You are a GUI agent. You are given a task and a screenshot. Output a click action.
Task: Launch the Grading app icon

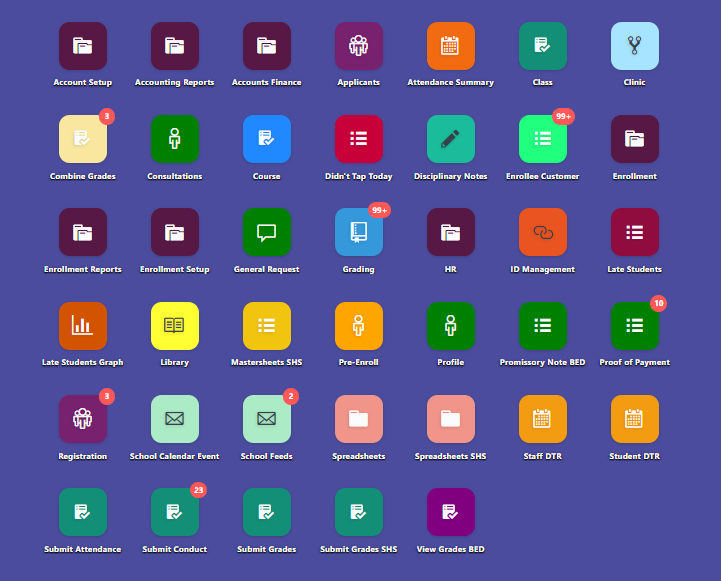click(x=359, y=232)
